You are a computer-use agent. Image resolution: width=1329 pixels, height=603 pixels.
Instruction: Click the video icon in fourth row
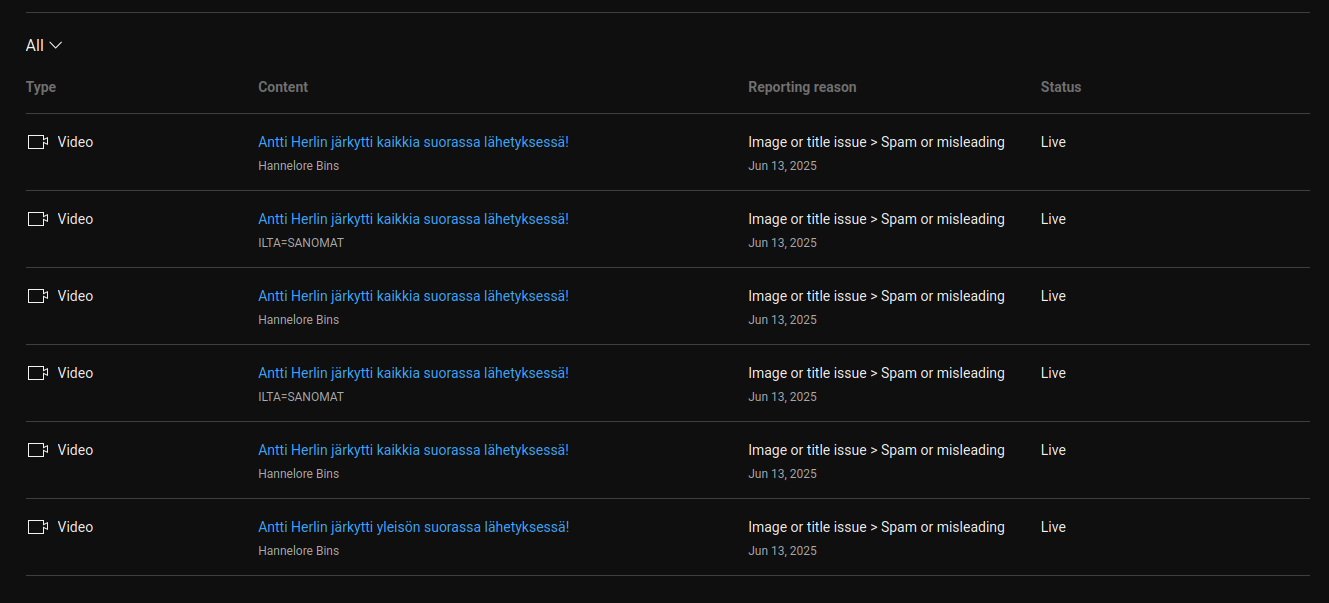(x=38, y=373)
